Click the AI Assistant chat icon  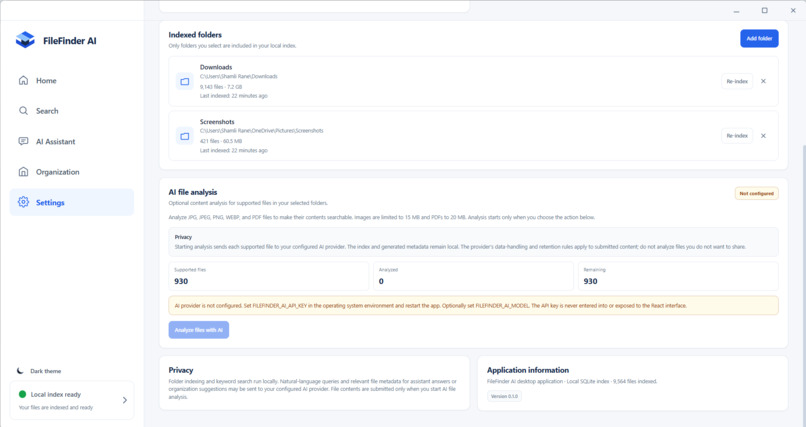tap(23, 141)
